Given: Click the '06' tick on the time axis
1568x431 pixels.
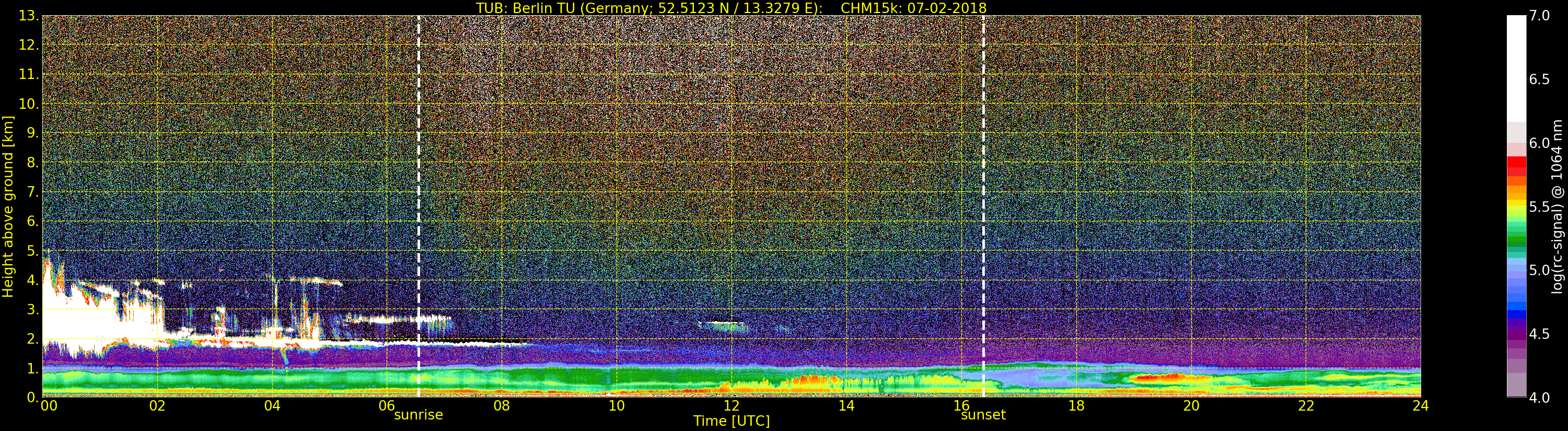Looking at the screenshot, I should (387, 406).
